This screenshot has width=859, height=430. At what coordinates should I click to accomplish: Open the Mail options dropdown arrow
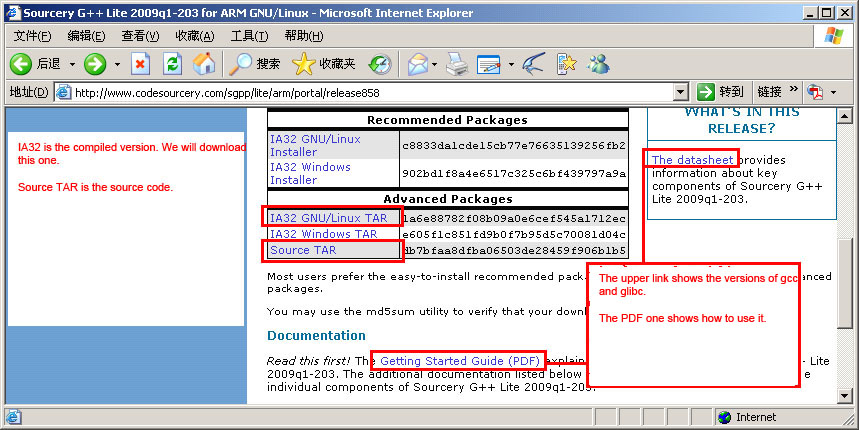coord(434,65)
